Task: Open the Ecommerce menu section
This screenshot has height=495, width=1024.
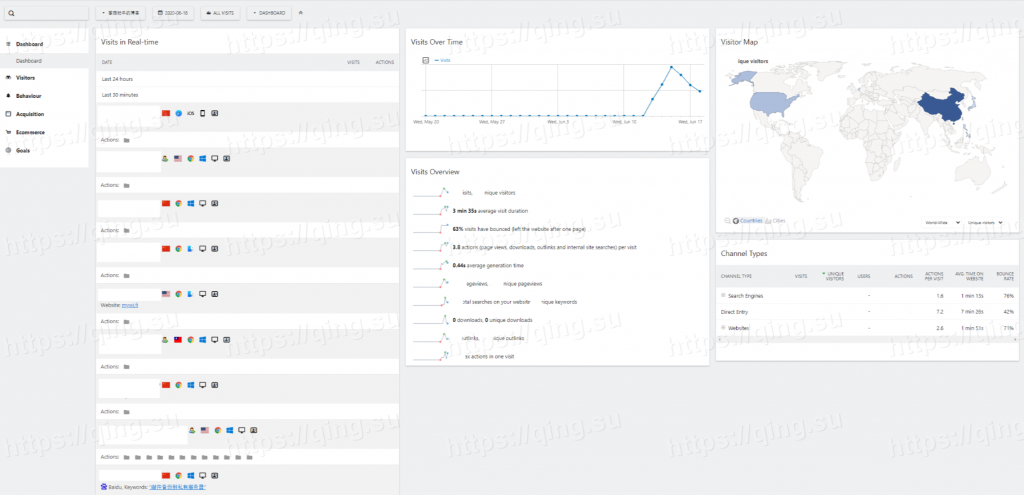Action: 30,132
